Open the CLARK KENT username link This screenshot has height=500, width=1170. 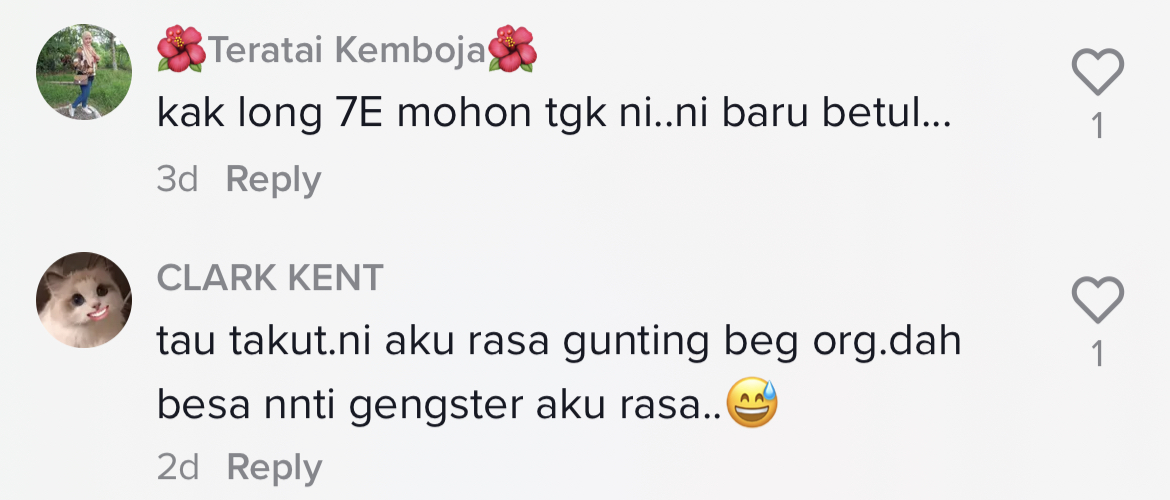[270, 278]
